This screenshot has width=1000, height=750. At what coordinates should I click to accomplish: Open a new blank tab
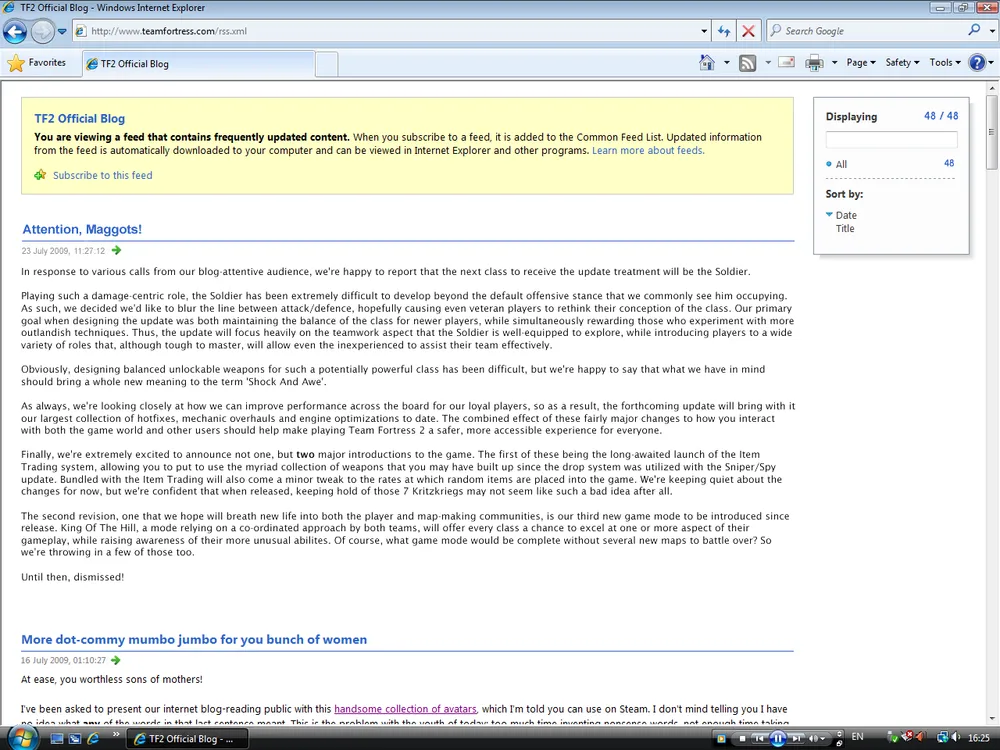327,64
